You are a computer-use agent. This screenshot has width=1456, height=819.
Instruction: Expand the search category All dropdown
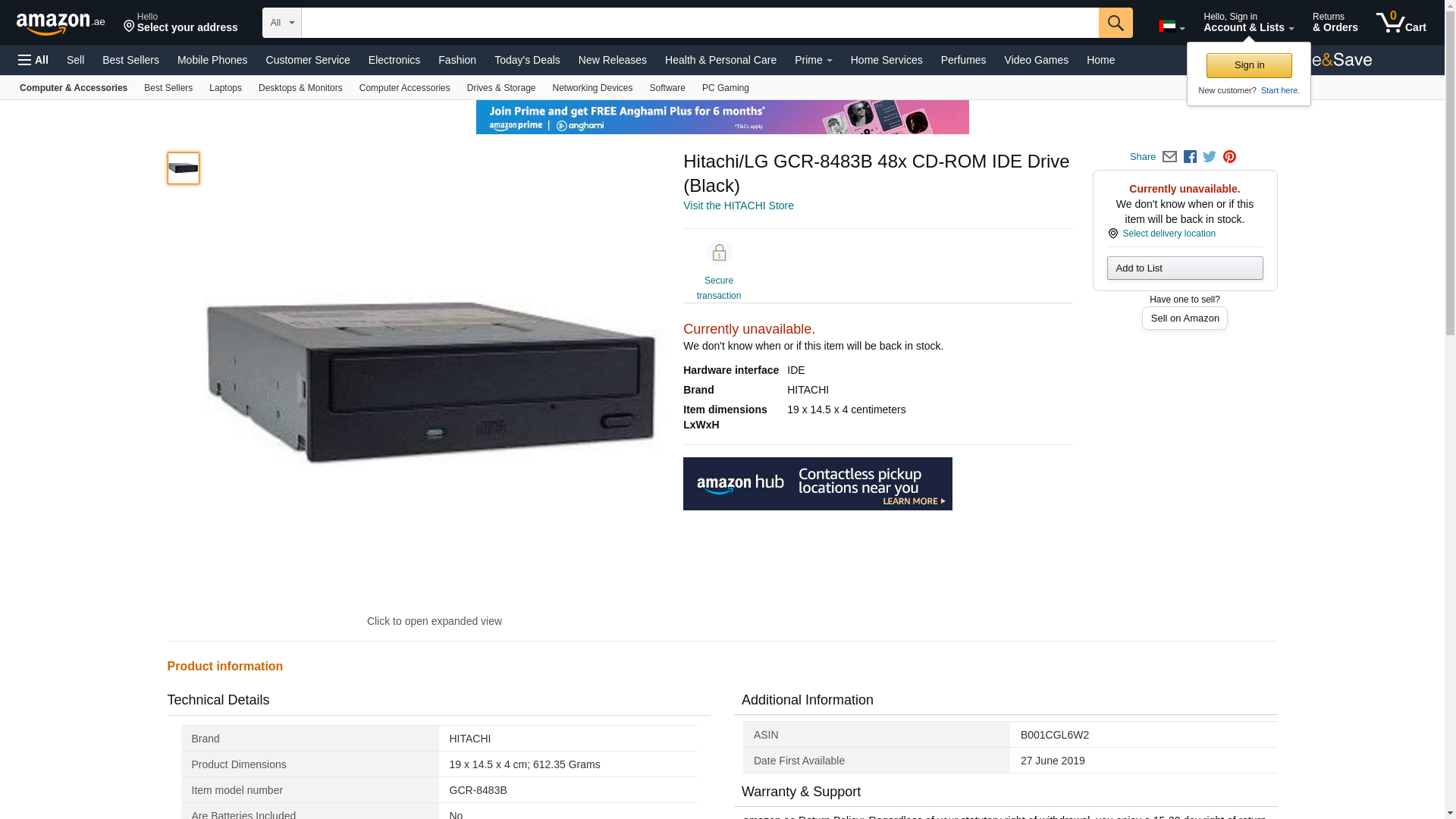pos(281,23)
